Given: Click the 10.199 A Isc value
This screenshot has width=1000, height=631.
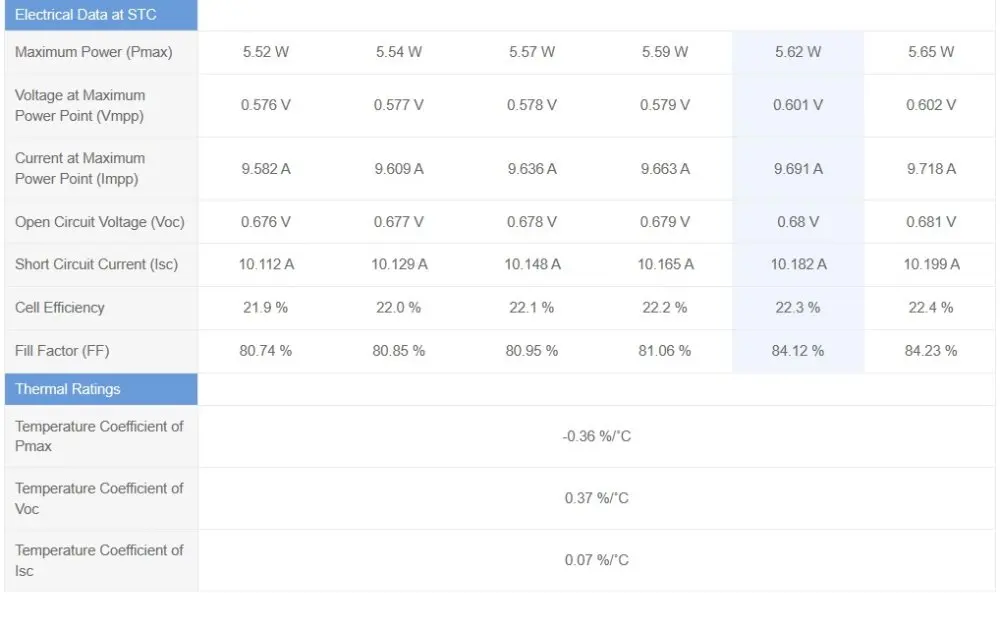Looking at the screenshot, I should click(x=932, y=264).
